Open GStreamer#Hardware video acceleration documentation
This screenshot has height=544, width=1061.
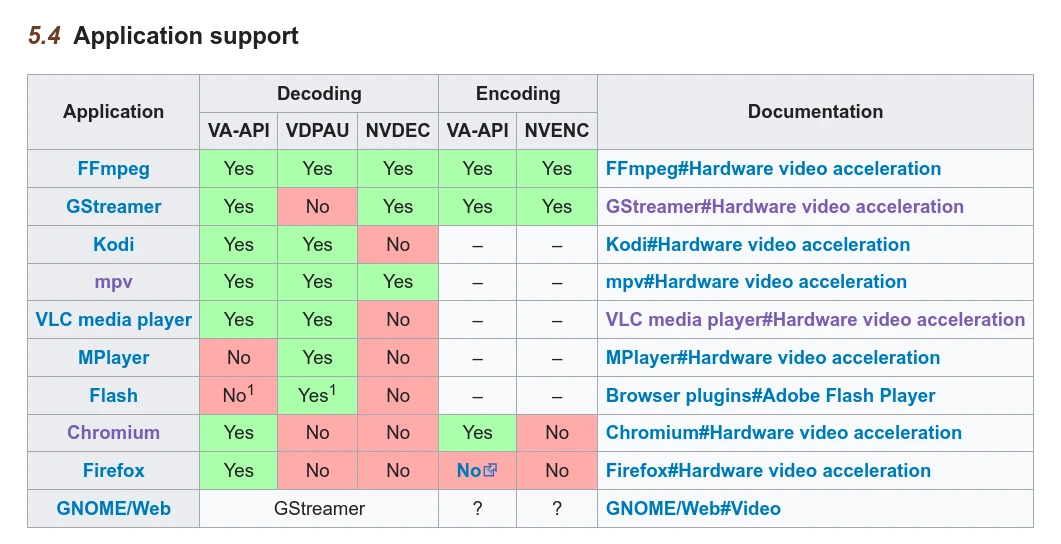click(784, 207)
